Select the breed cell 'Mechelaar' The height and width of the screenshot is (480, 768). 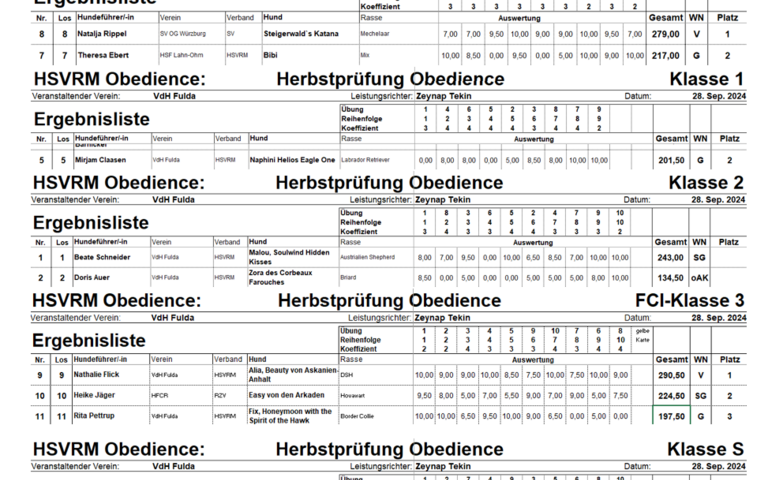(x=375, y=34)
